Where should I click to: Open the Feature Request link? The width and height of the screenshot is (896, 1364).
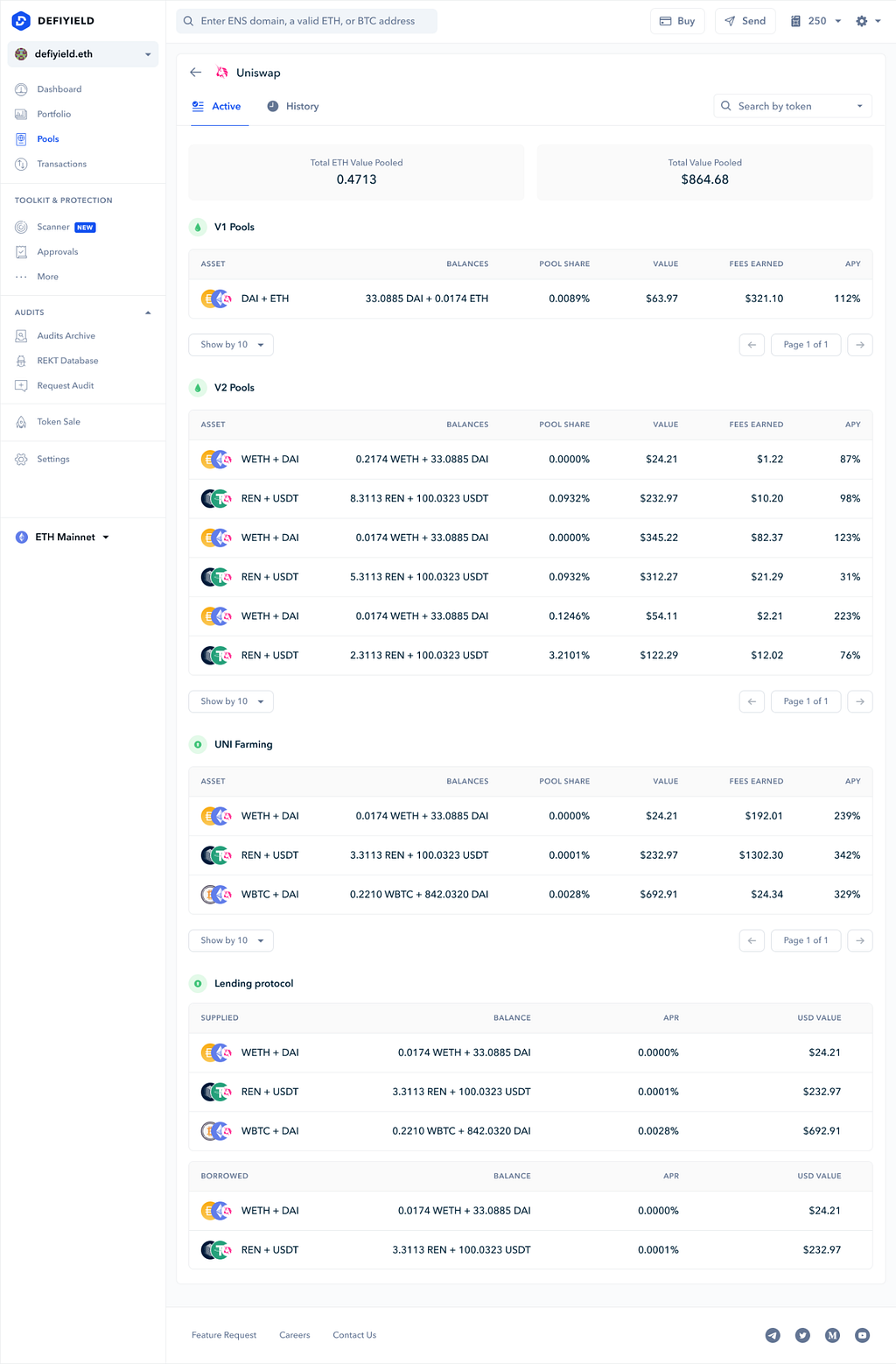pos(224,1335)
